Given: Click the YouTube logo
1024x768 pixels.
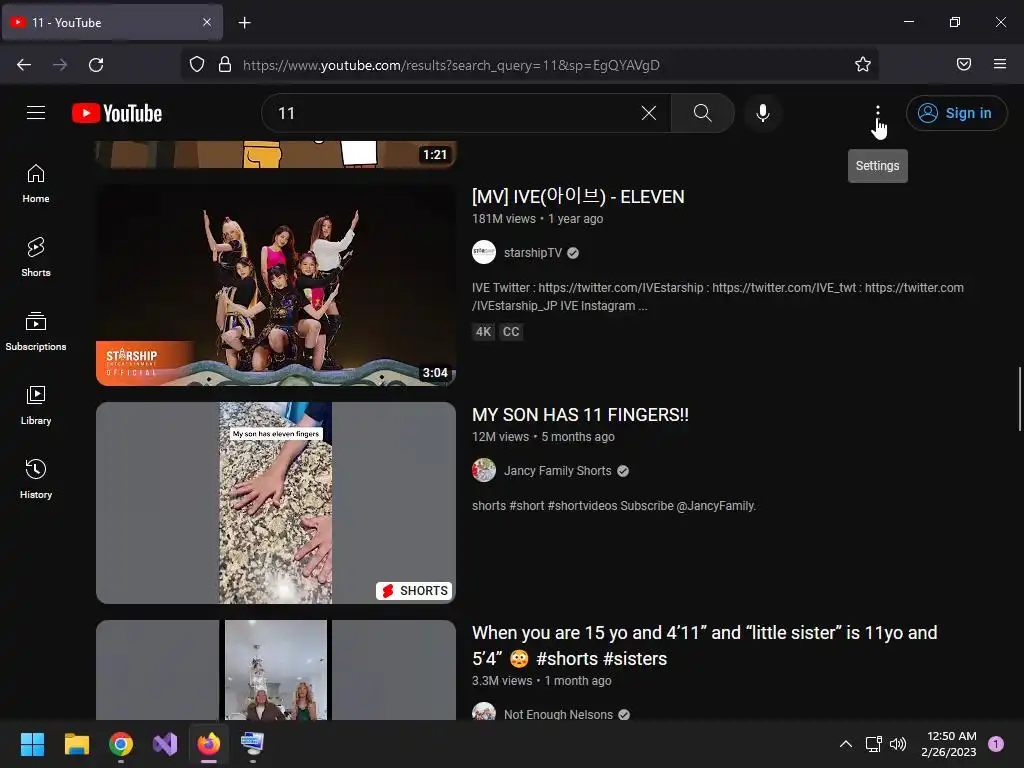Looking at the screenshot, I should tap(117, 113).
